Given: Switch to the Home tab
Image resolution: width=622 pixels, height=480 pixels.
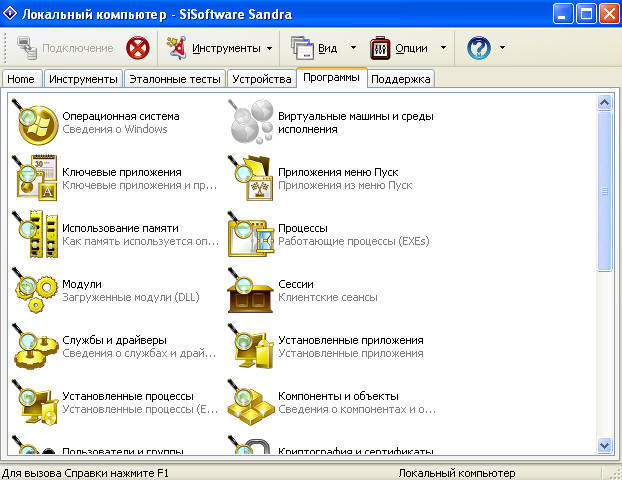Looking at the screenshot, I should tap(21, 79).
